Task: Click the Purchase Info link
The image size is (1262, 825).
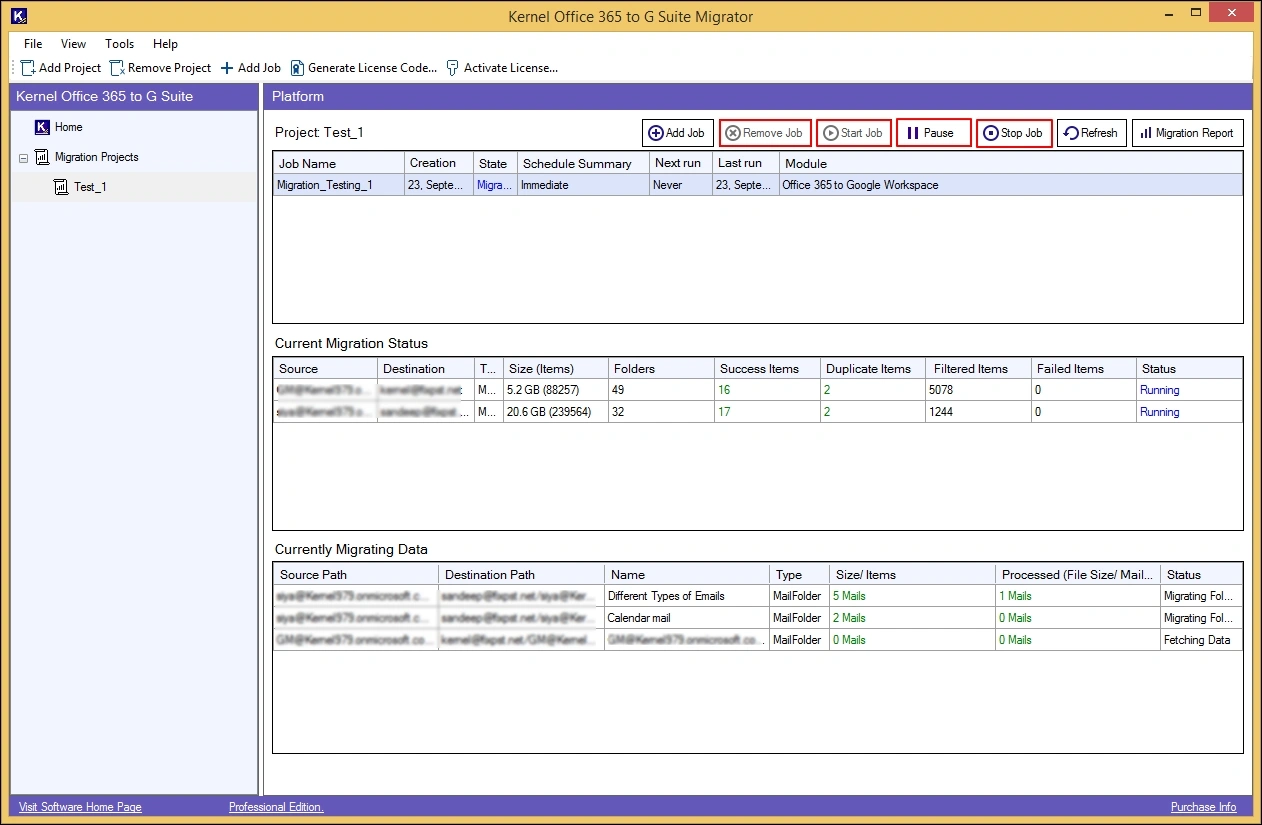Action: pyautogui.click(x=1203, y=807)
